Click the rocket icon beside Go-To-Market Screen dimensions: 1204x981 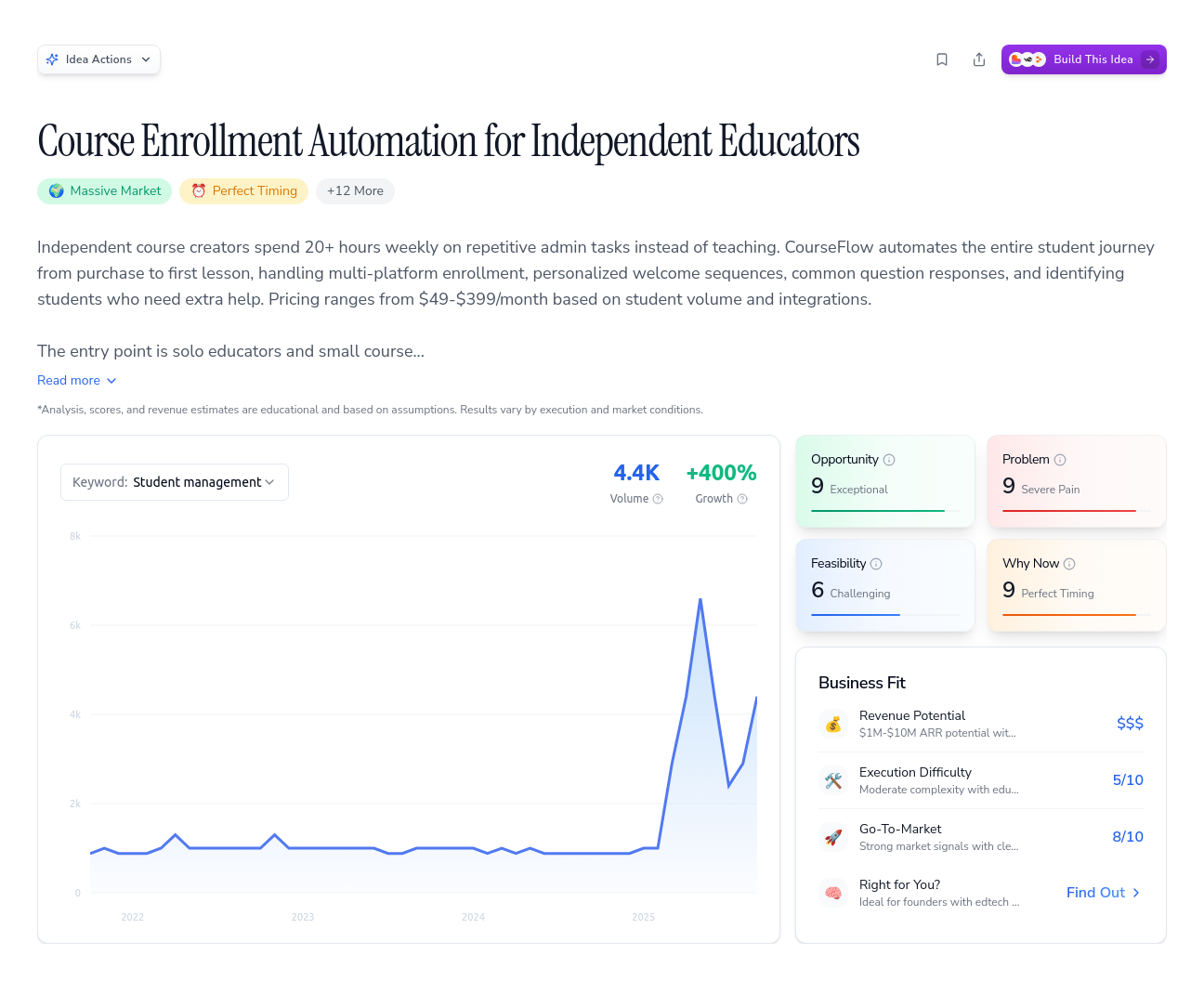833,836
